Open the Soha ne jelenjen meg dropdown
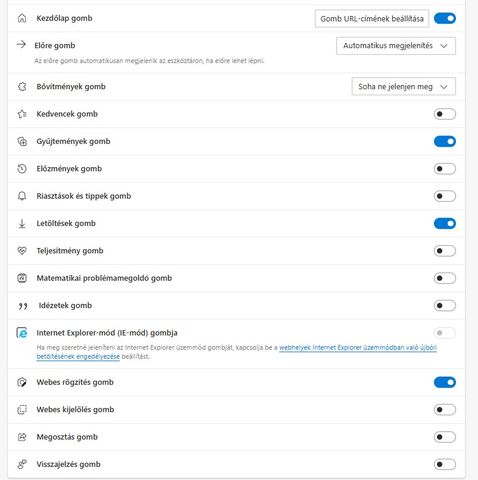 point(403,87)
